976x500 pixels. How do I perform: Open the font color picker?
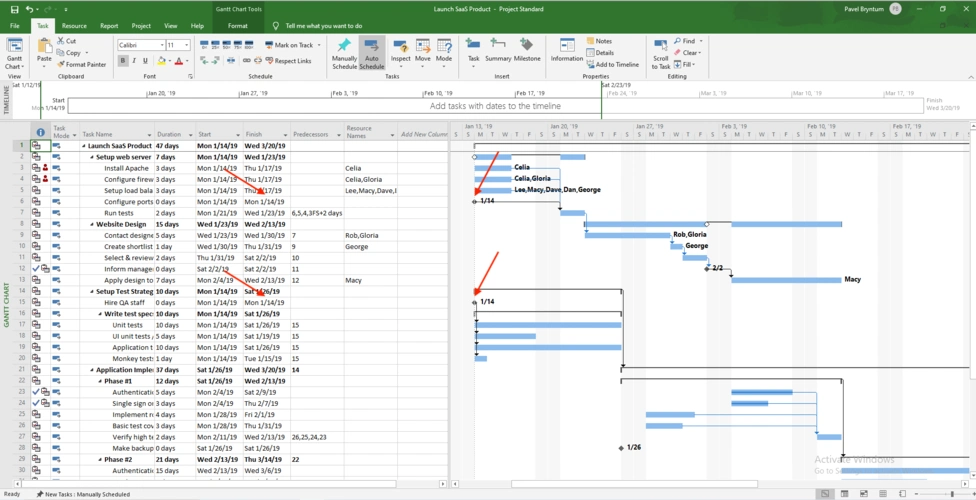click(x=179, y=60)
